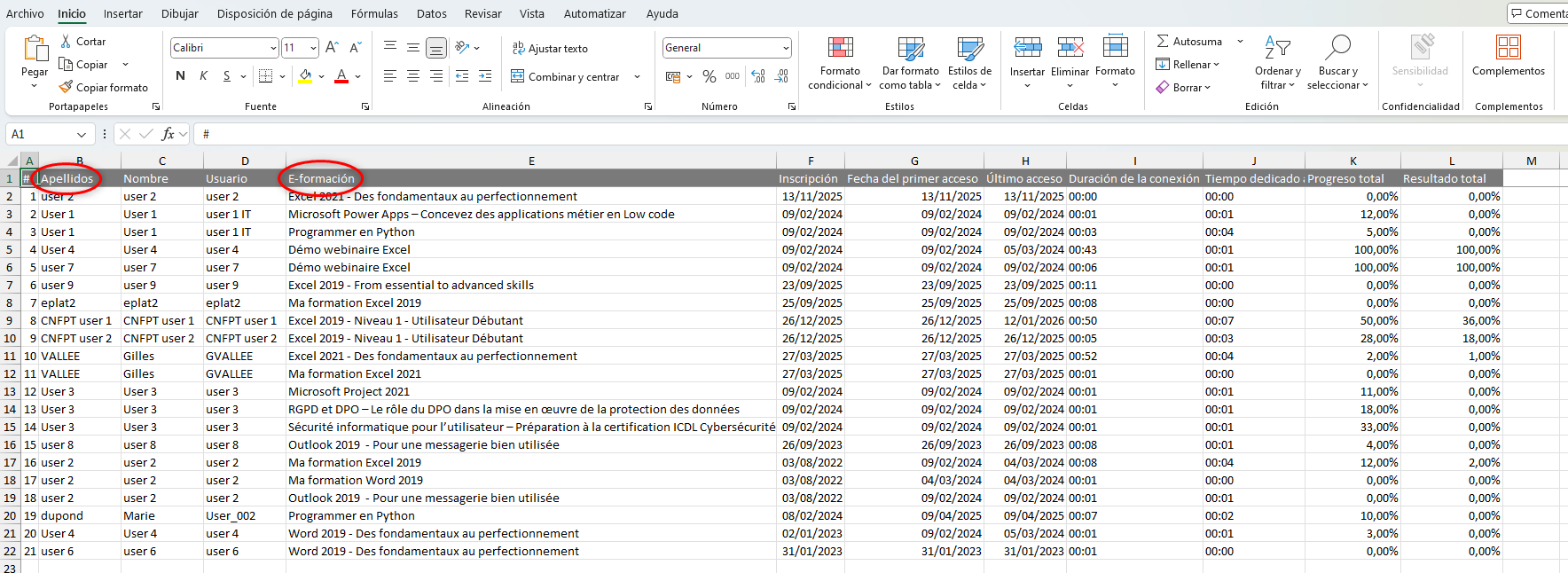Apply percent style format

(x=710, y=77)
